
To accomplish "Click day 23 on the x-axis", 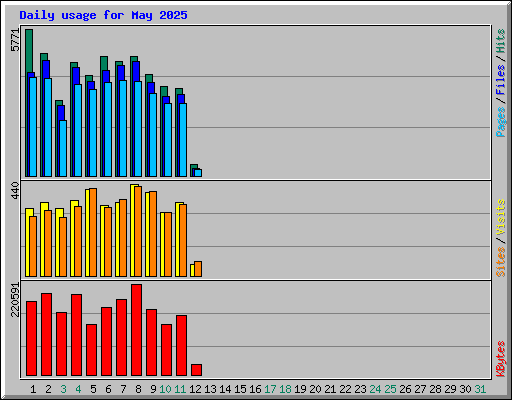I will pyautogui.click(x=360, y=389).
